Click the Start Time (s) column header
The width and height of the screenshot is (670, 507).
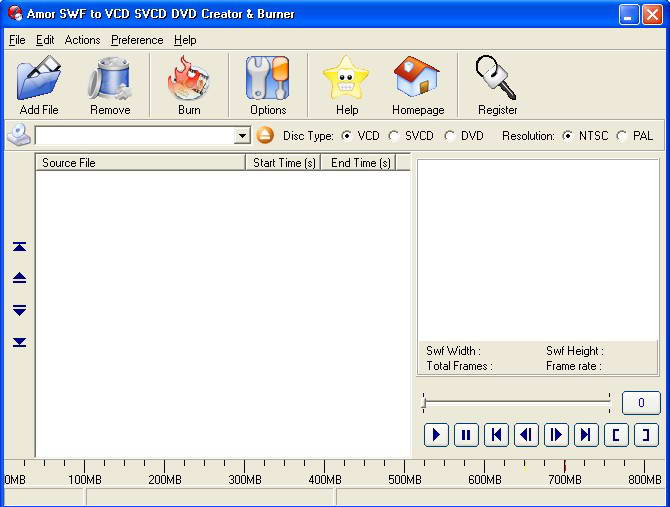click(x=283, y=163)
